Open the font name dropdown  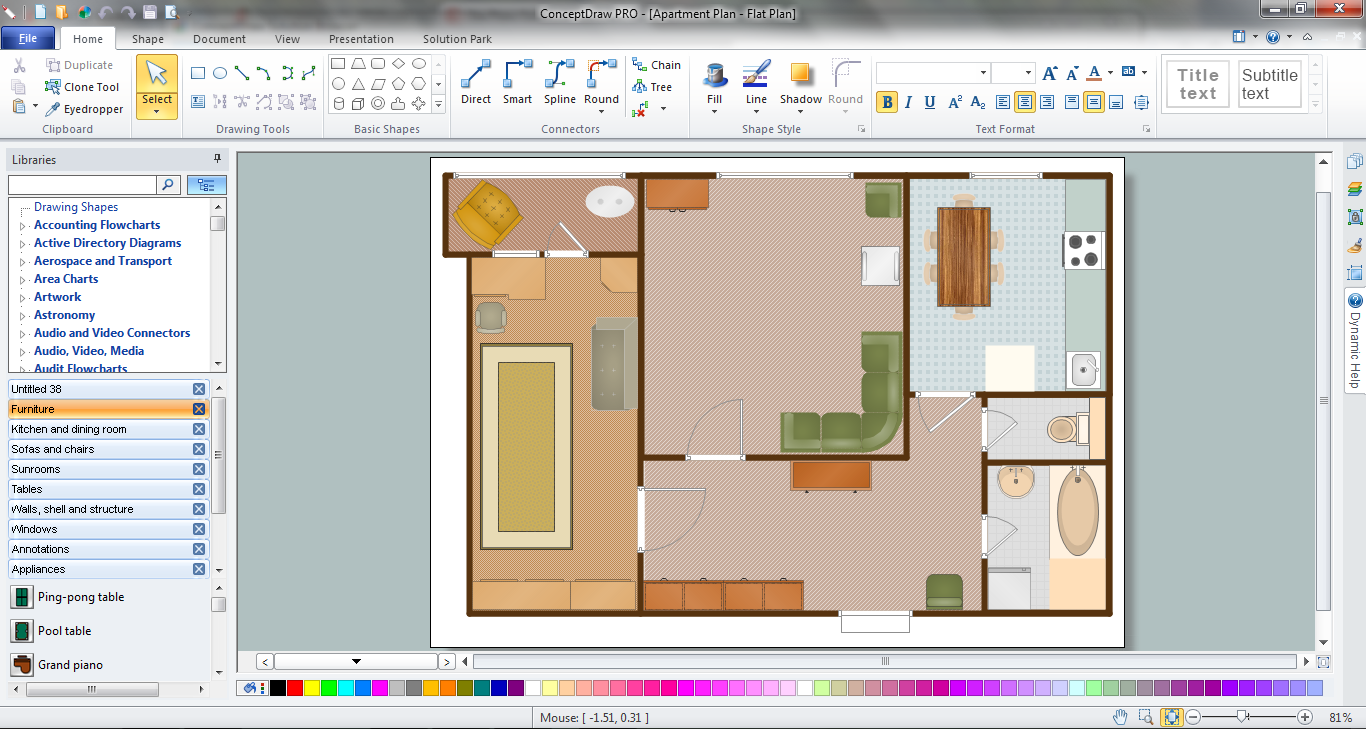(x=983, y=73)
